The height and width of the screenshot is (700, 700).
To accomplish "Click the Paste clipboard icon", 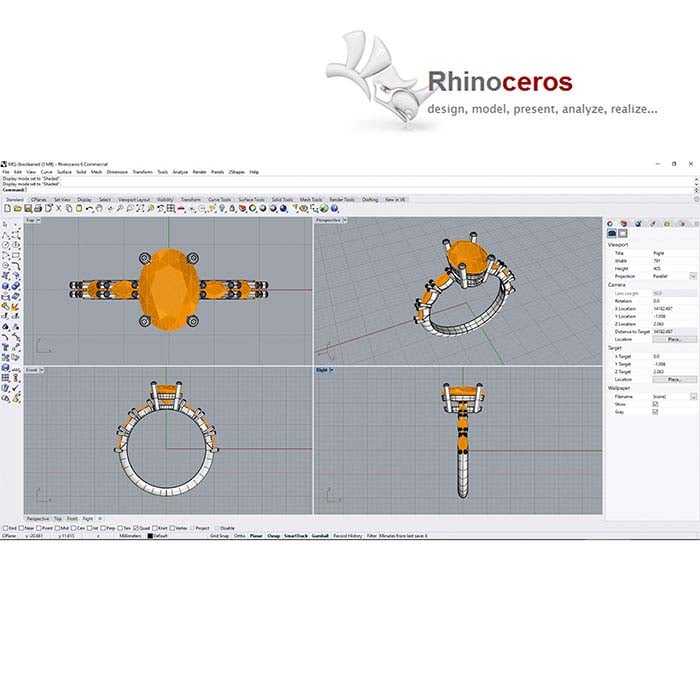I will (x=79, y=208).
